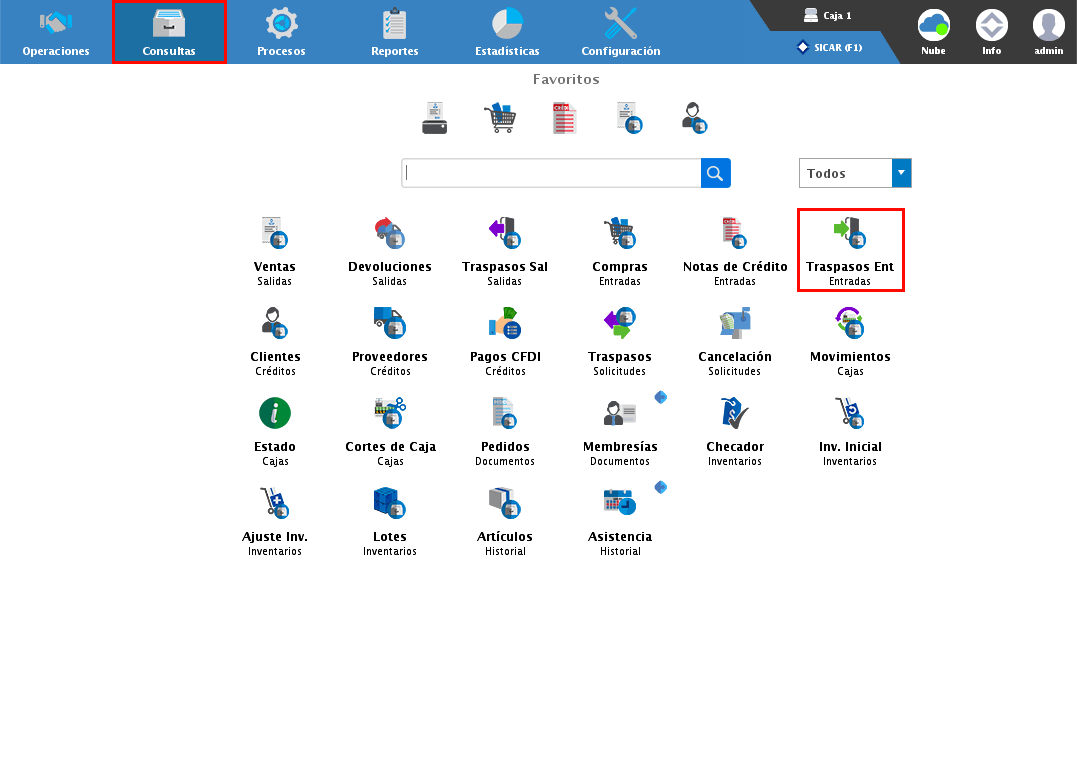Viewport: 1077px width, 768px height.
Task: Open Notas de Crédito query
Action: click(734, 234)
